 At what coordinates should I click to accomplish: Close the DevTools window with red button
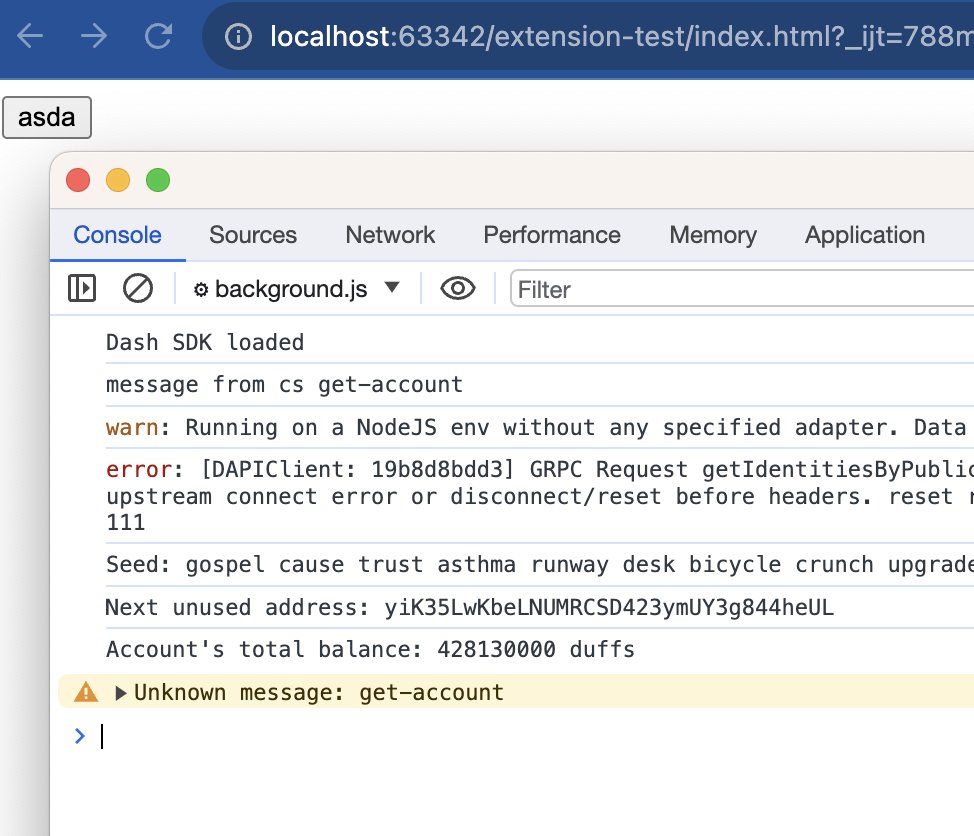click(78, 180)
